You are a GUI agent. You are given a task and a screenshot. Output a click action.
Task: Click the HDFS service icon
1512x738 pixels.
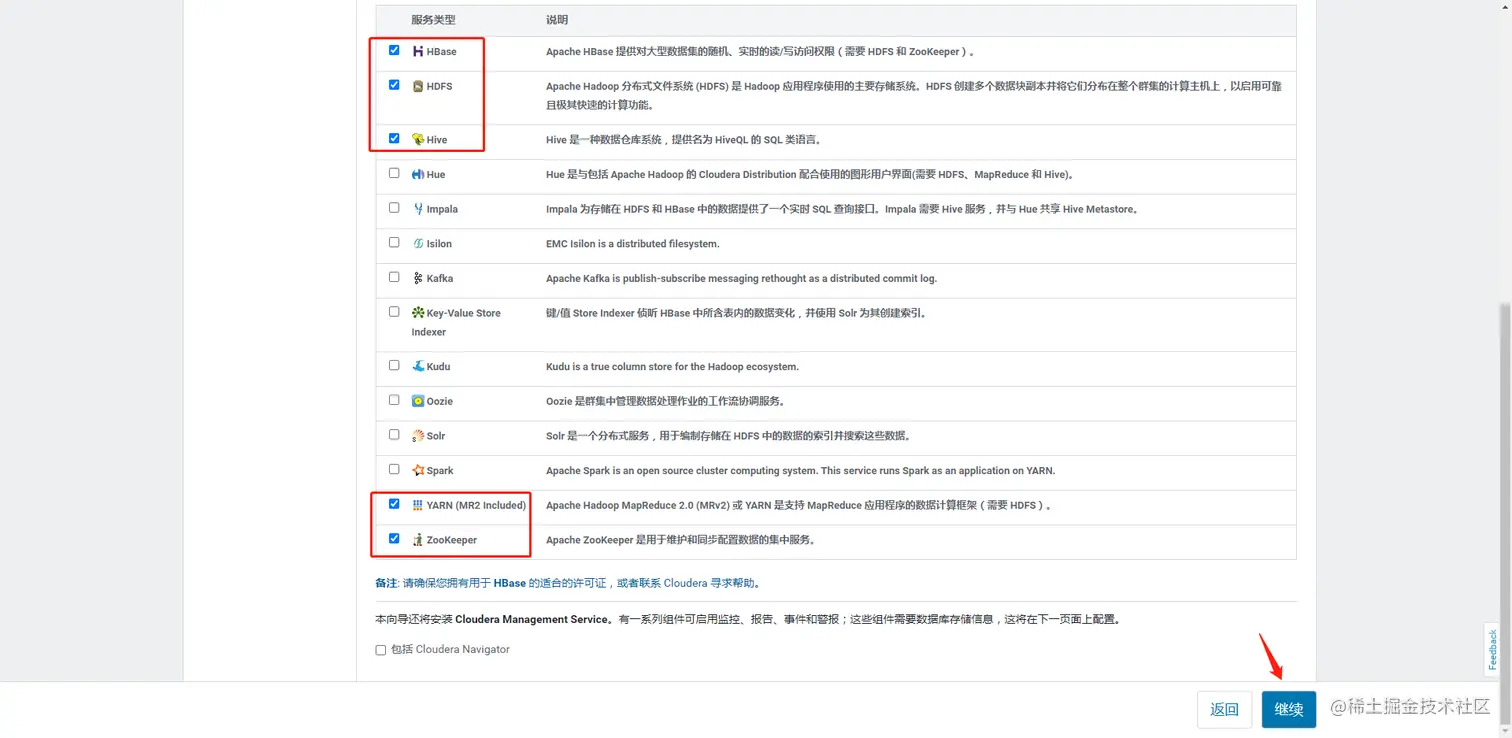418,86
